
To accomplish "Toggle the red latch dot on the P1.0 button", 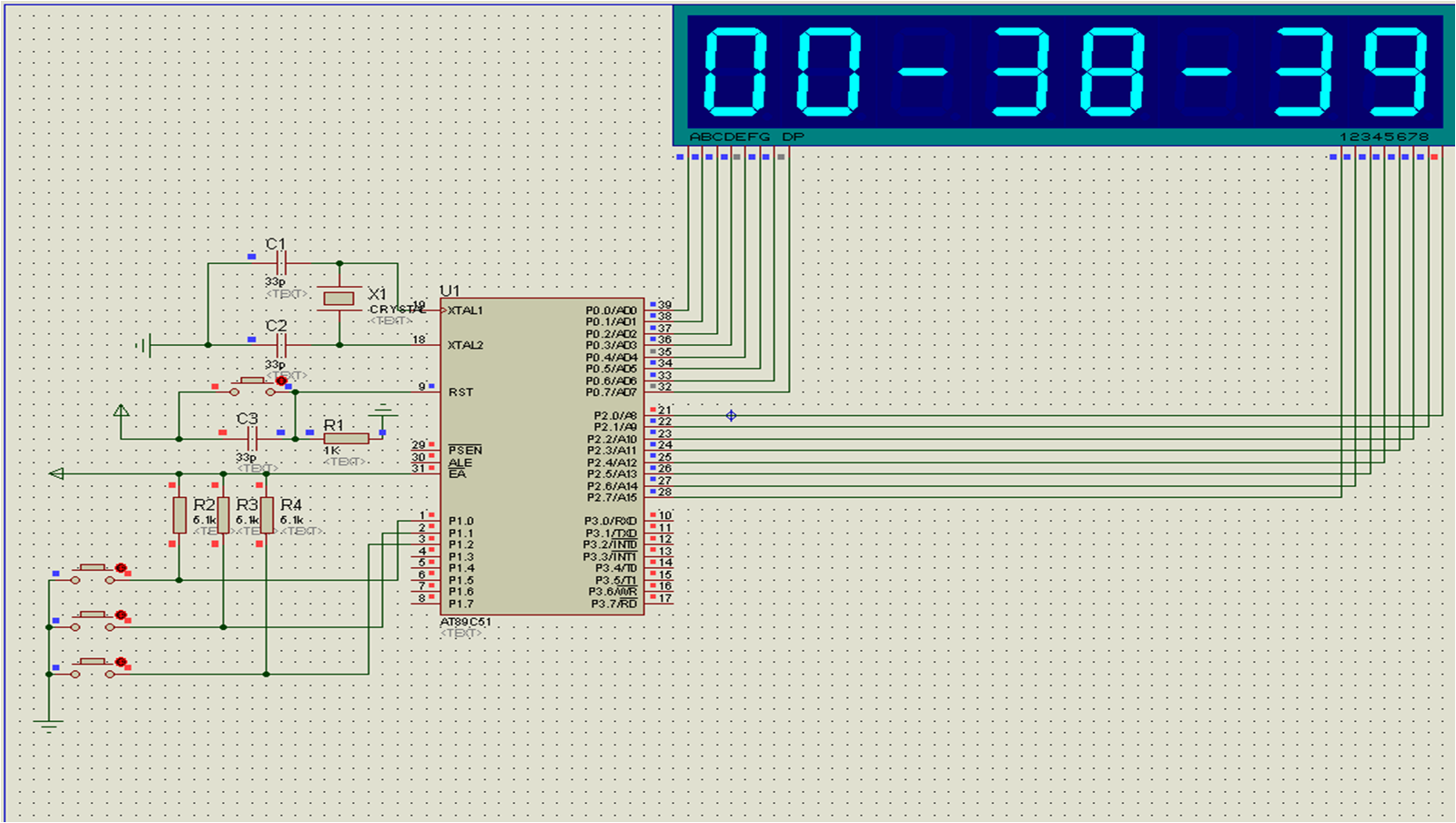I will (120, 568).
